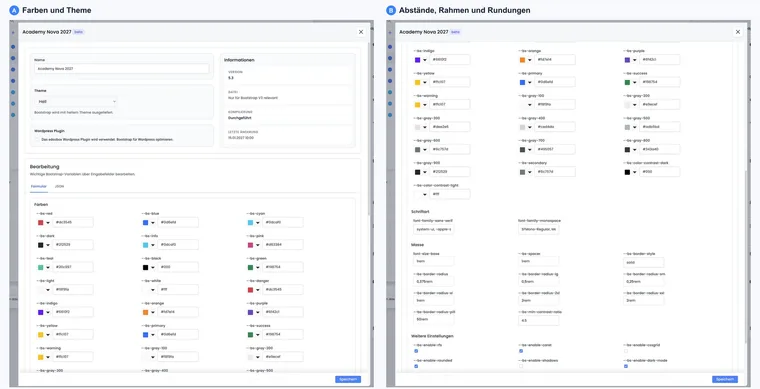This screenshot has height=389, width=760.
Task: Switch to the Formular tab
Action: [39, 186]
